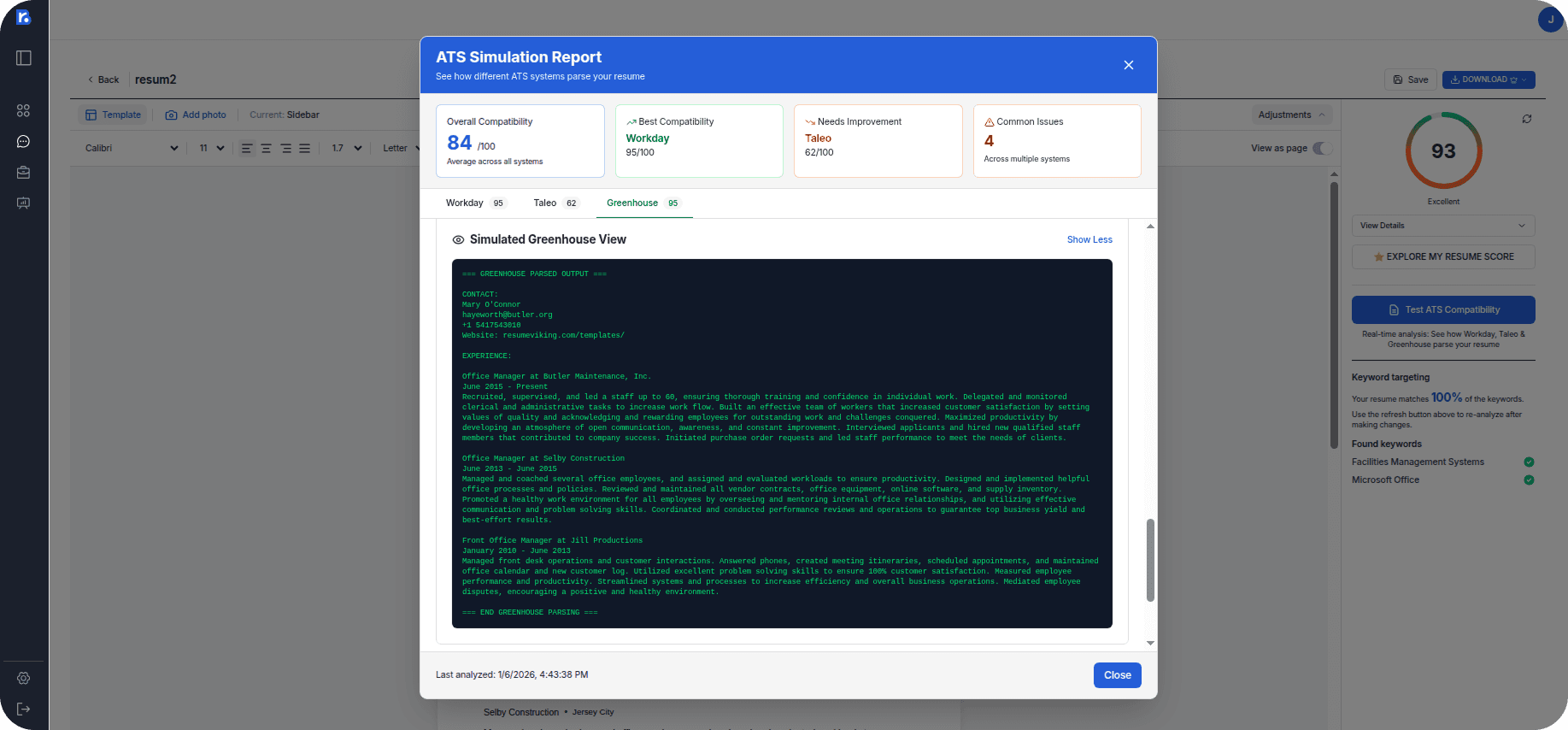The image size is (1568, 730).
Task: Align text left in the toolbar
Action: (247, 148)
